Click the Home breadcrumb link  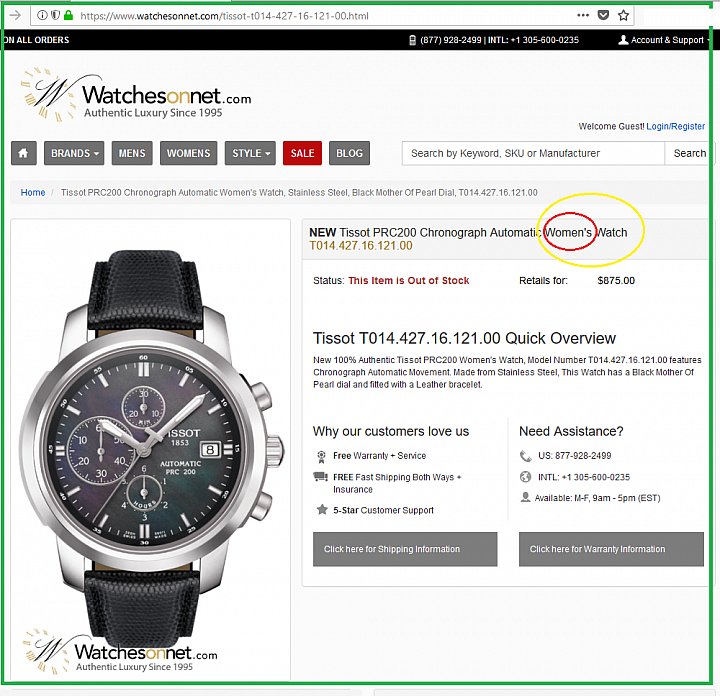(33, 192)
